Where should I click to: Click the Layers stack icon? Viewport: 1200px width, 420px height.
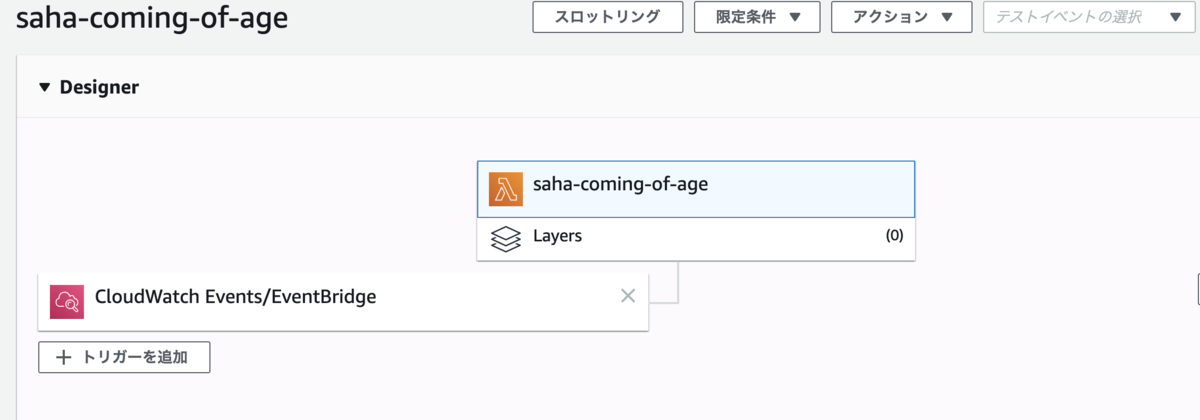(x=506, y=238)
